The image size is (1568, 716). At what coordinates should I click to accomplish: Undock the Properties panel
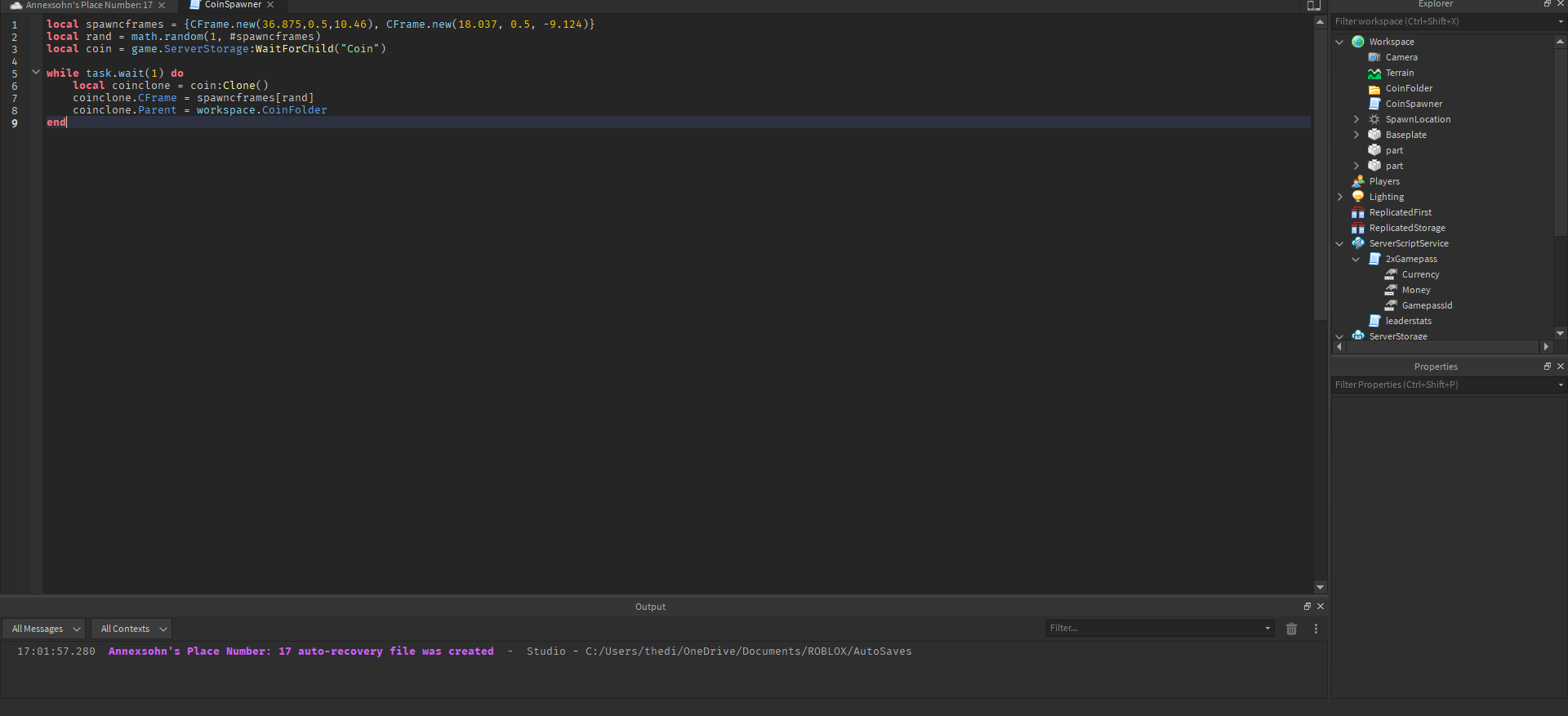[x=1547, y=367]
